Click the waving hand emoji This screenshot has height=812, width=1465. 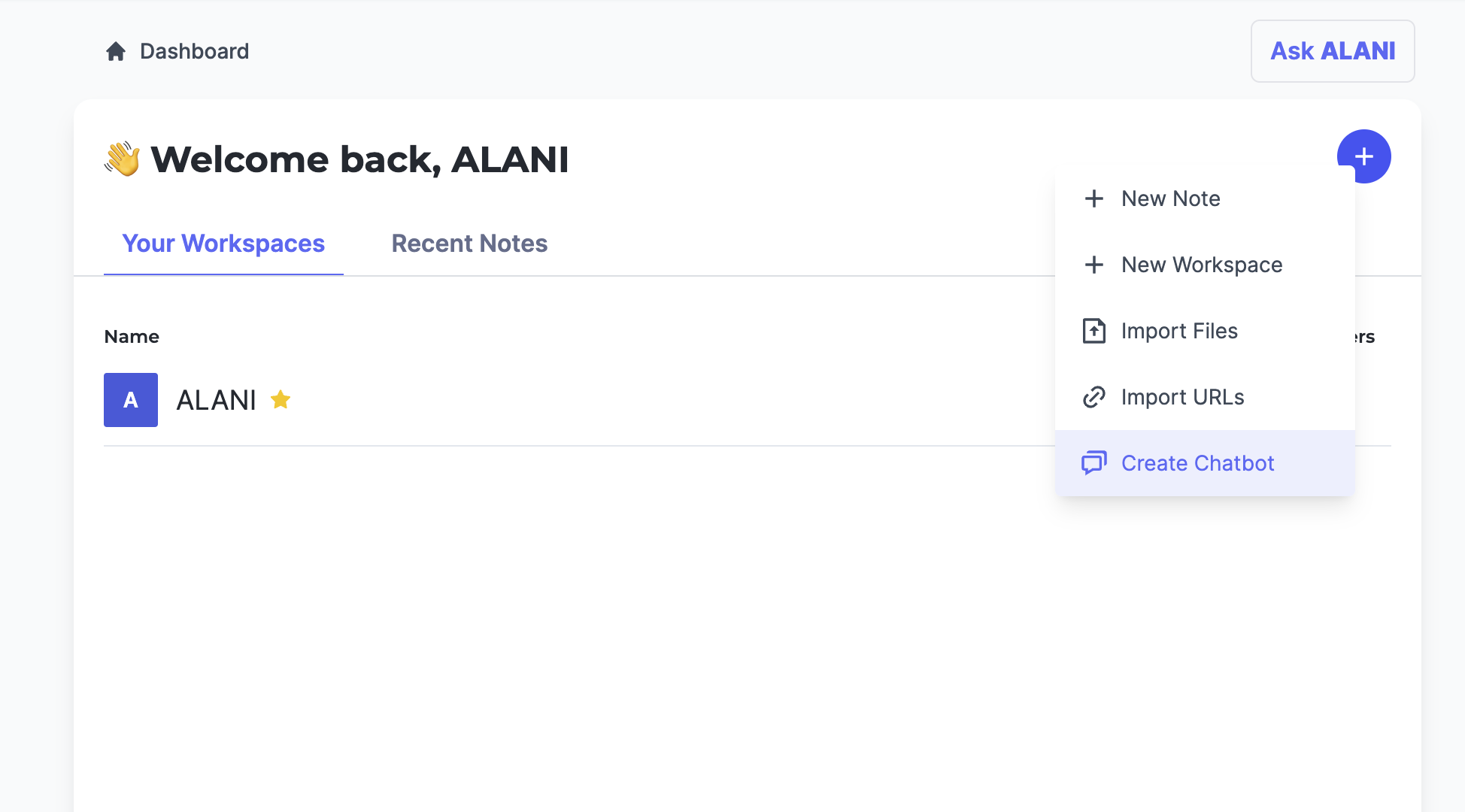point(123,159)
